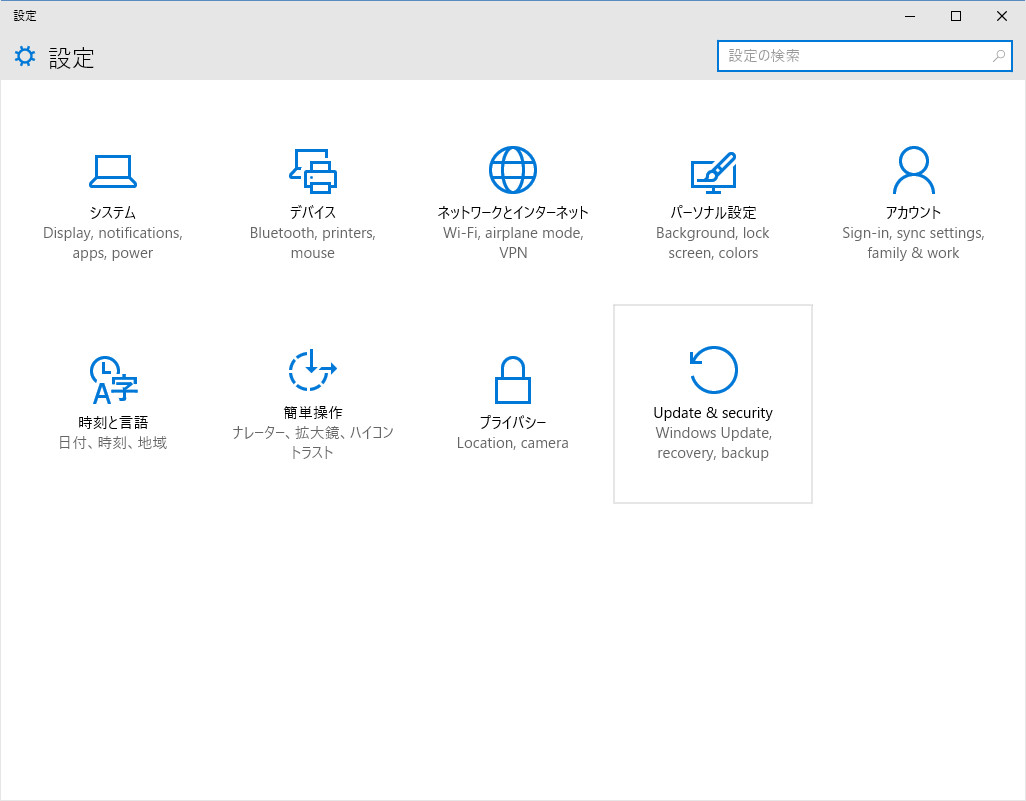This screenshot has width=1026, height=801.
Task: Click 'Wi-Fi, airplane mode, VPN' description
Action: point(513,243)
